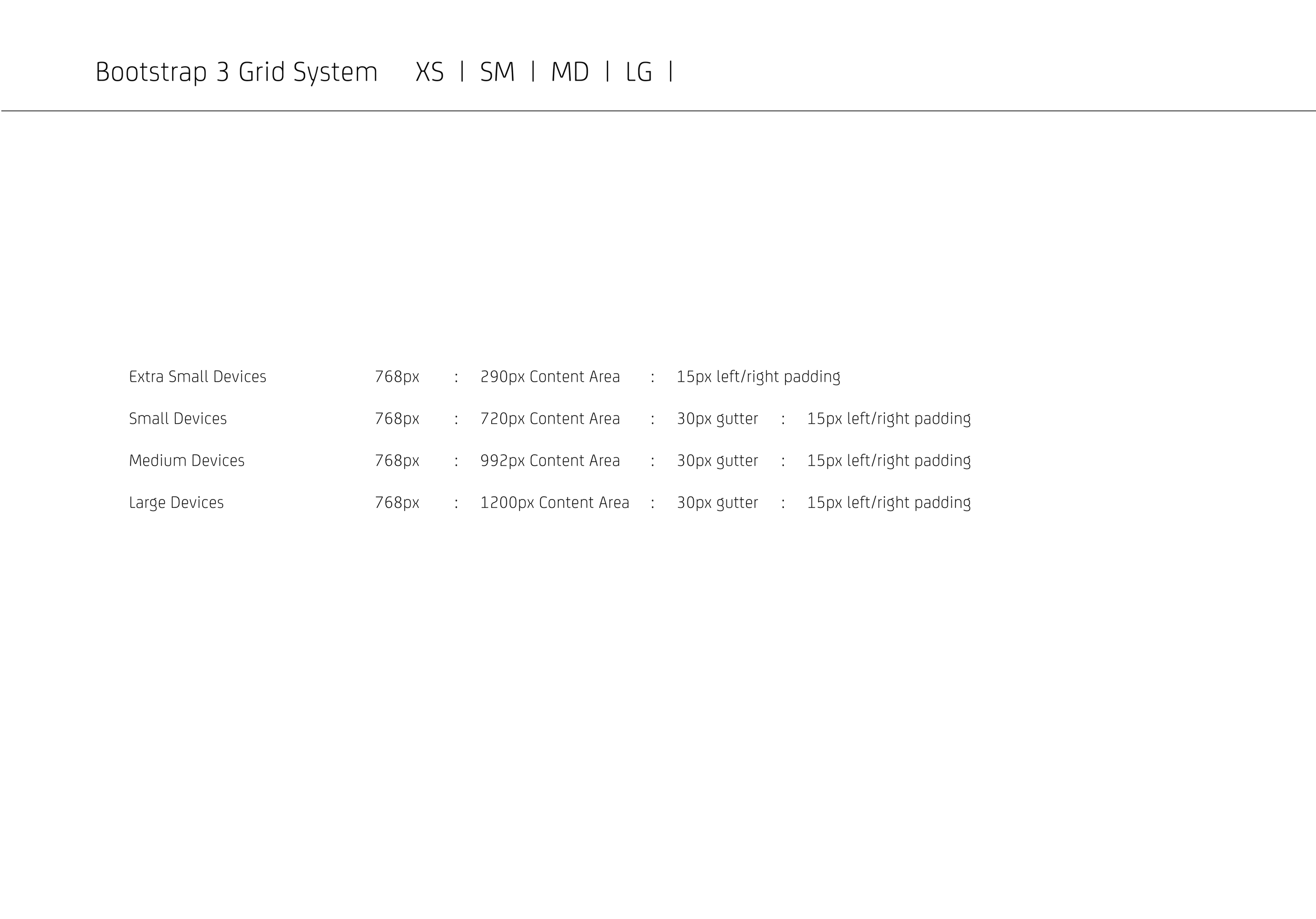Viewport: 1316px width, 919px height.
Task: Switch to the MD tab
Action: pos(570,73)
